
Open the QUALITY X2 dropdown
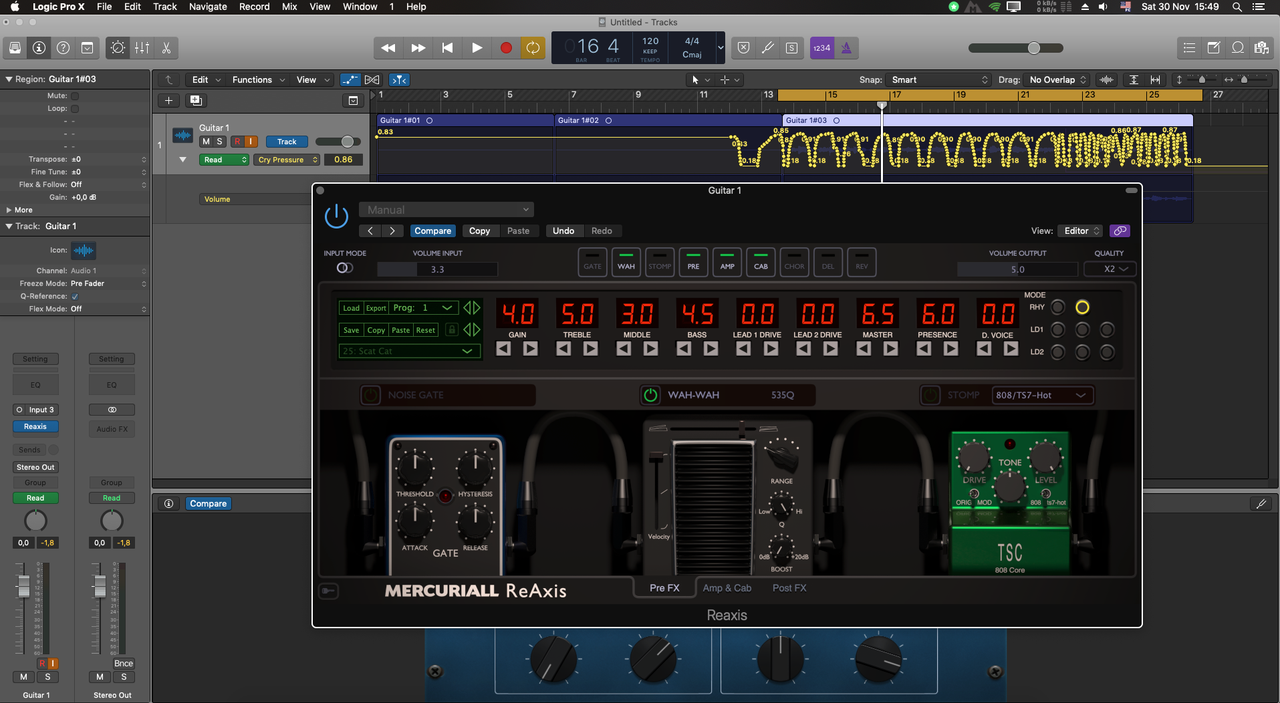pos(1110,269)
